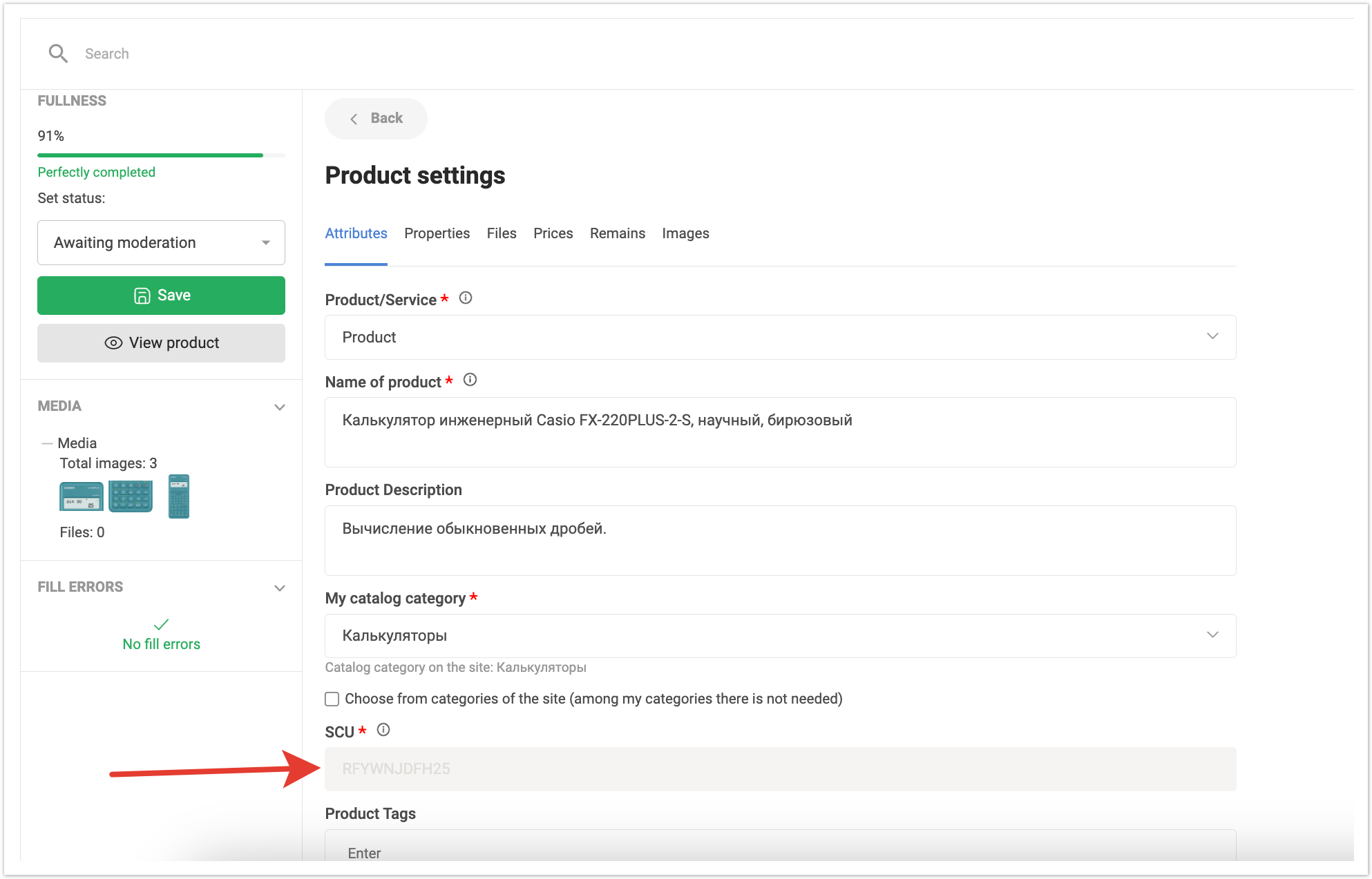Click the search magnifier icon

click(x=58, y=53)
